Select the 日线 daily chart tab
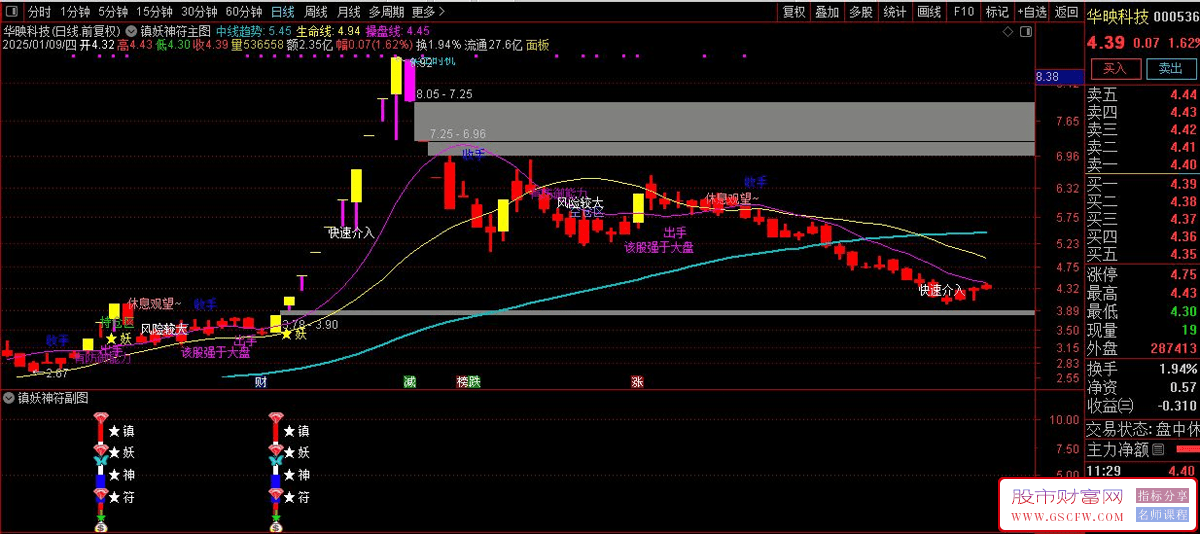The width and height of the screenshot is (1200, 534). (x=283, y=12)
